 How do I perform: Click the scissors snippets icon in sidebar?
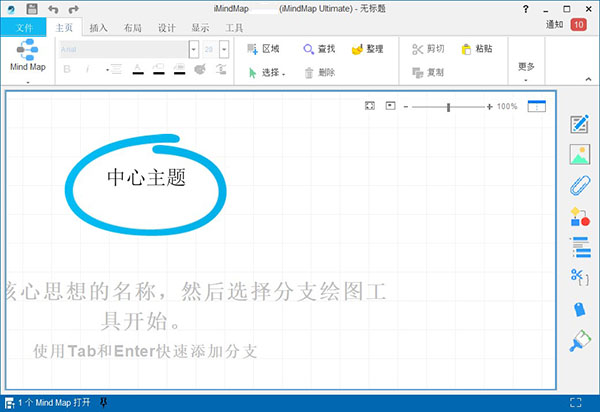coord(579,277)
